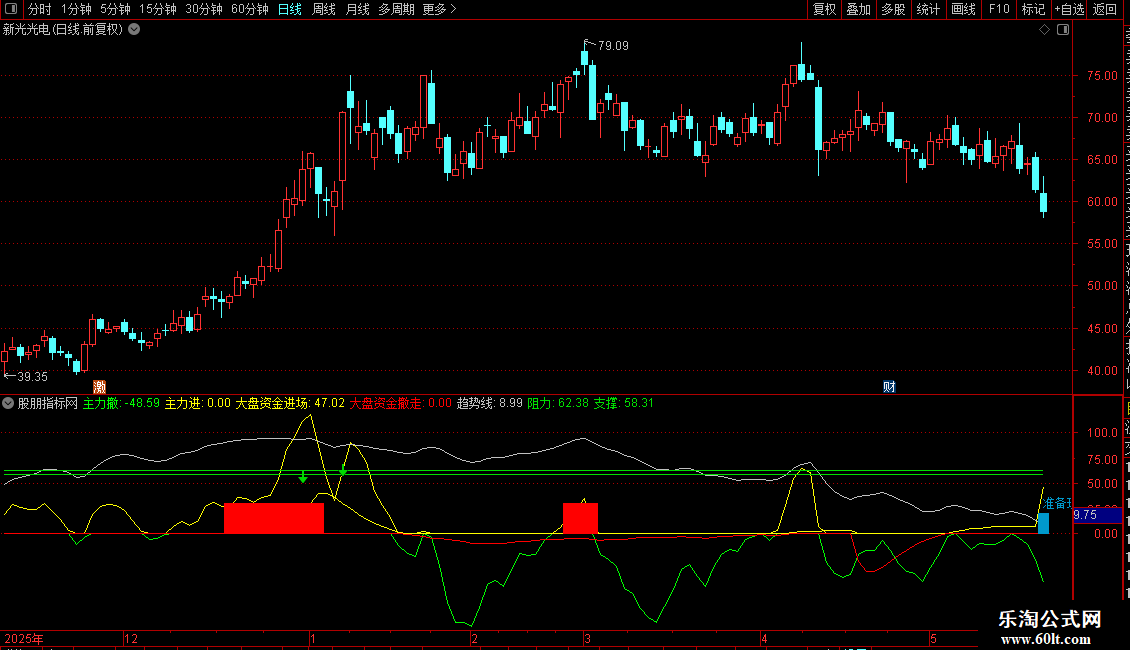This screenshot has width=1130, height=650.
Task: Click the orange 激 event marker
Action: click(x=99, y=387)
